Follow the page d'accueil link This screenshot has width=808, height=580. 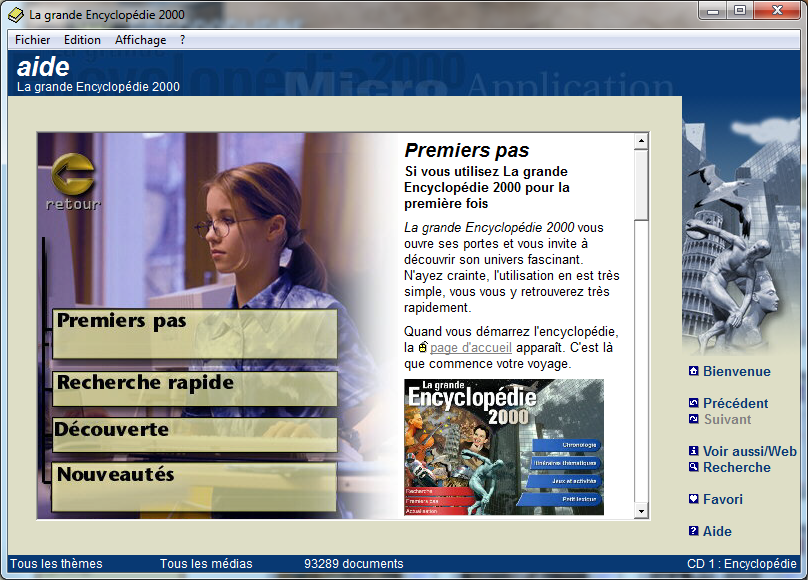click(471, 348)
